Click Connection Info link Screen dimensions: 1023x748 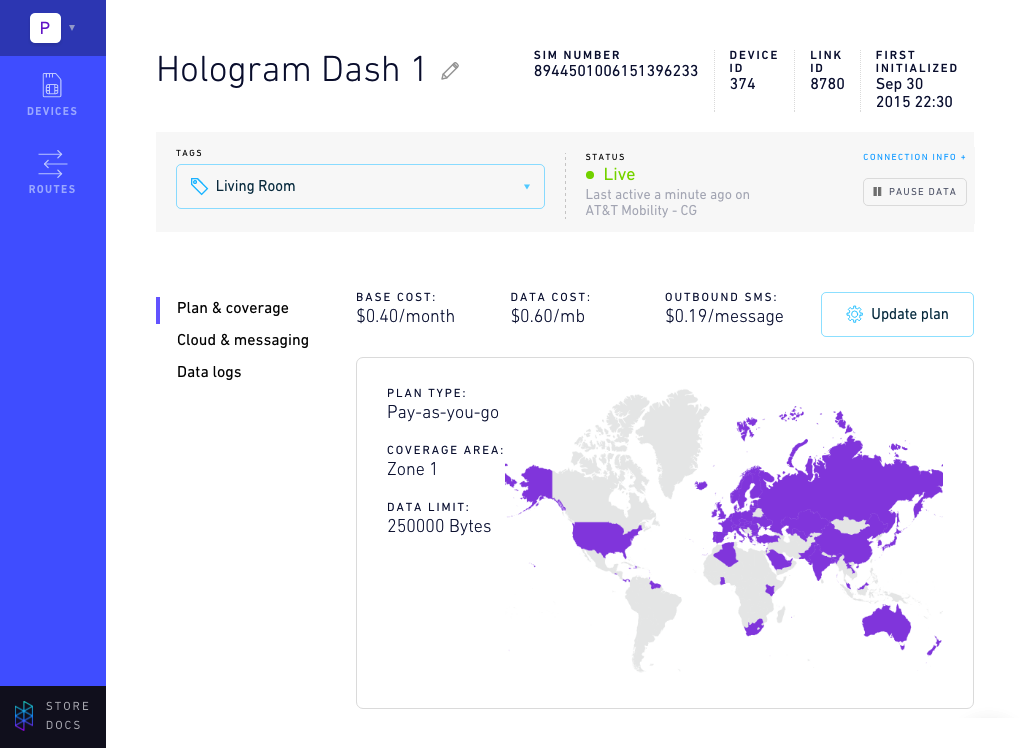click(x=914, y=157)
